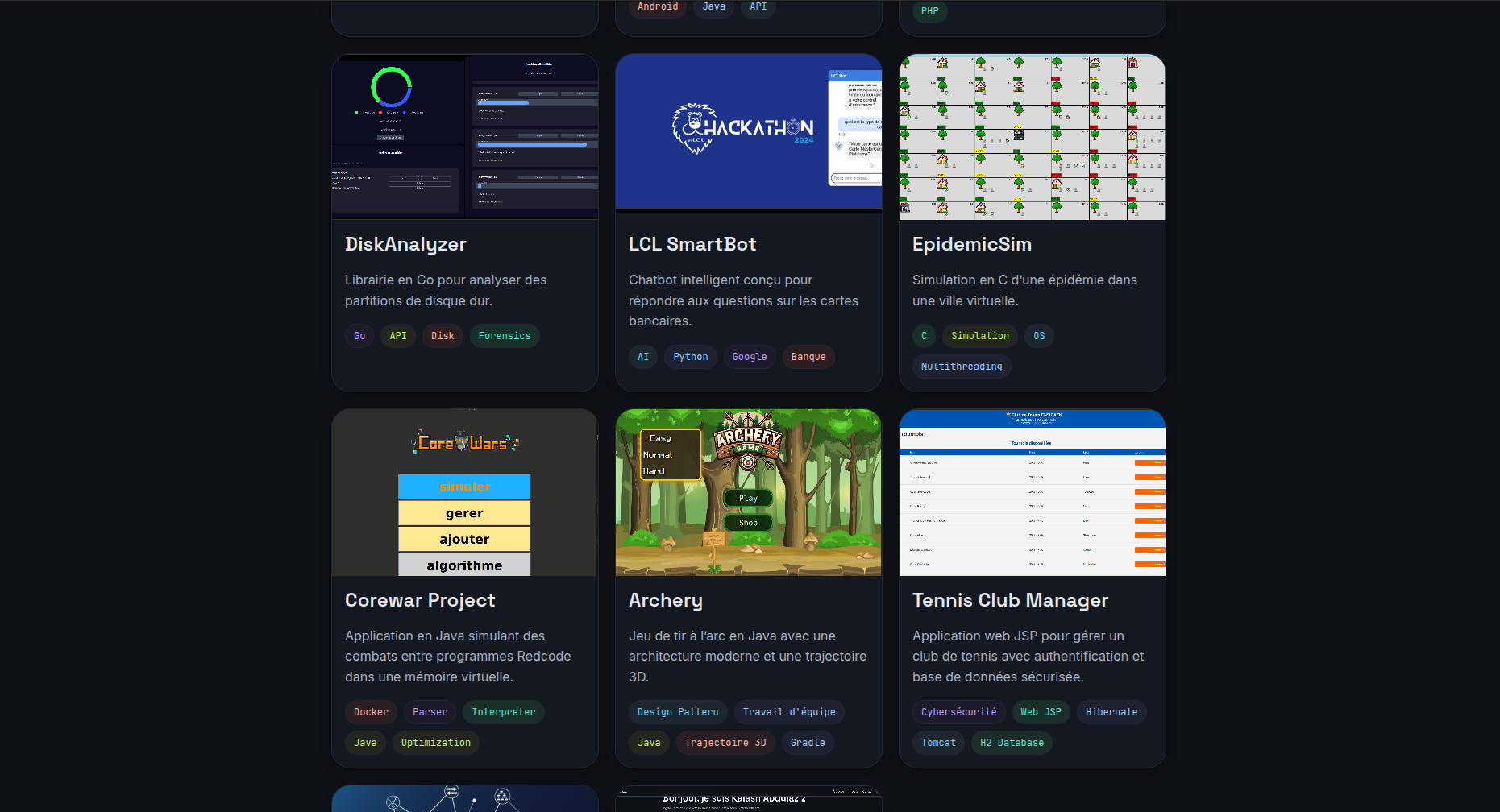Select the Tennis Club Manager title

[x=1010, y=600]
